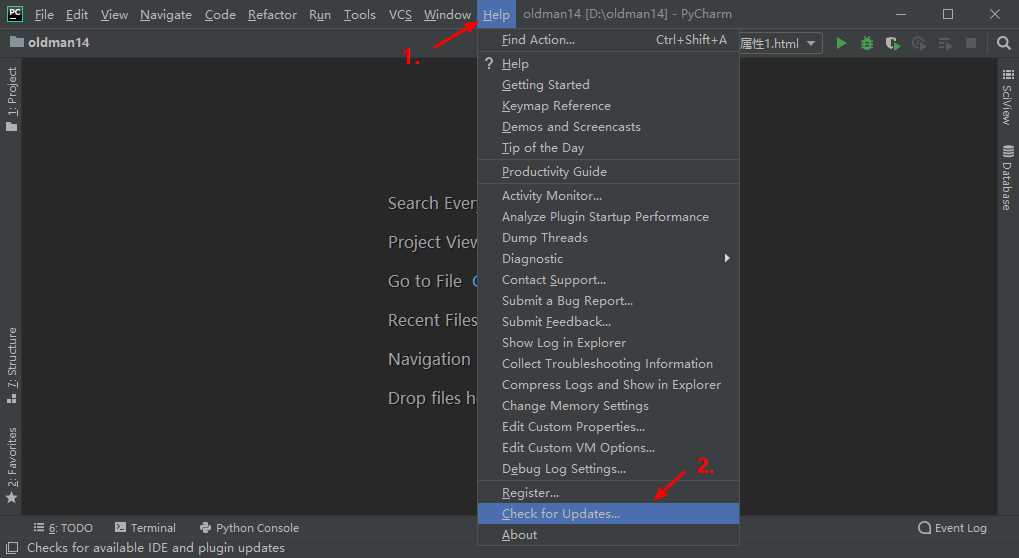Viewport: 1019px width, 558px height.
Task: Open the 7: Structure side panel
Action: pyautogui.click(x=12, y=365)
